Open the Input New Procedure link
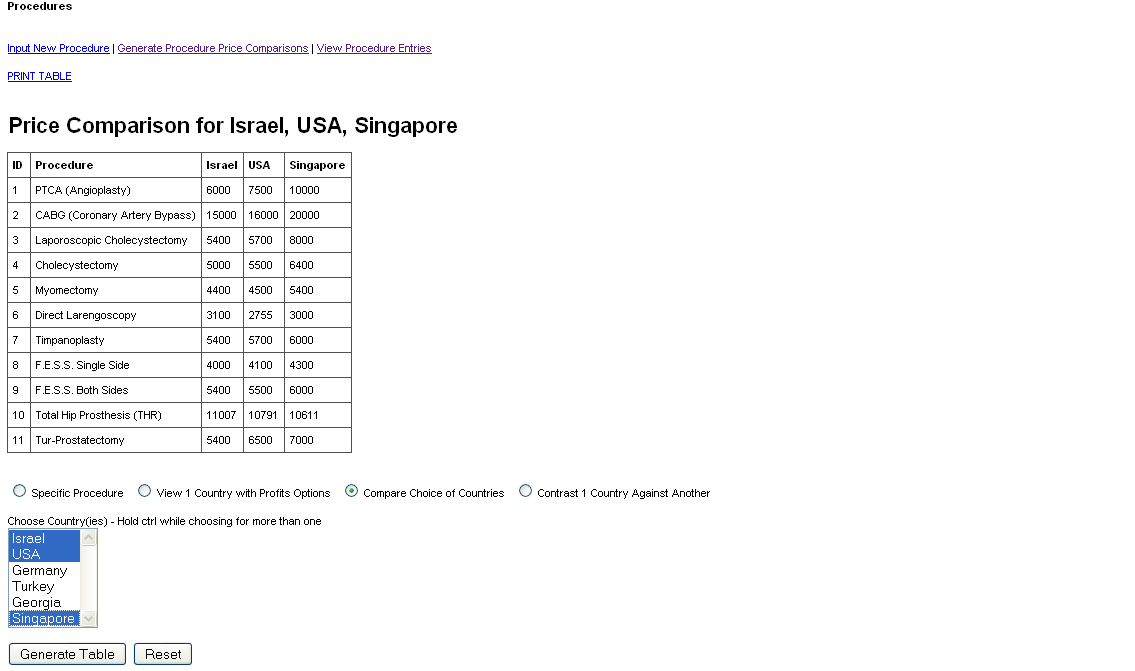This screenshot has height=671, width=1135. pos(58,48)
